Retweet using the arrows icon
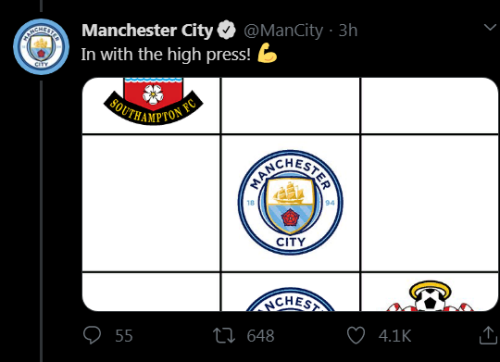Image resolution: width=500 pixels, height=362 pixels. tap(224, 335)
